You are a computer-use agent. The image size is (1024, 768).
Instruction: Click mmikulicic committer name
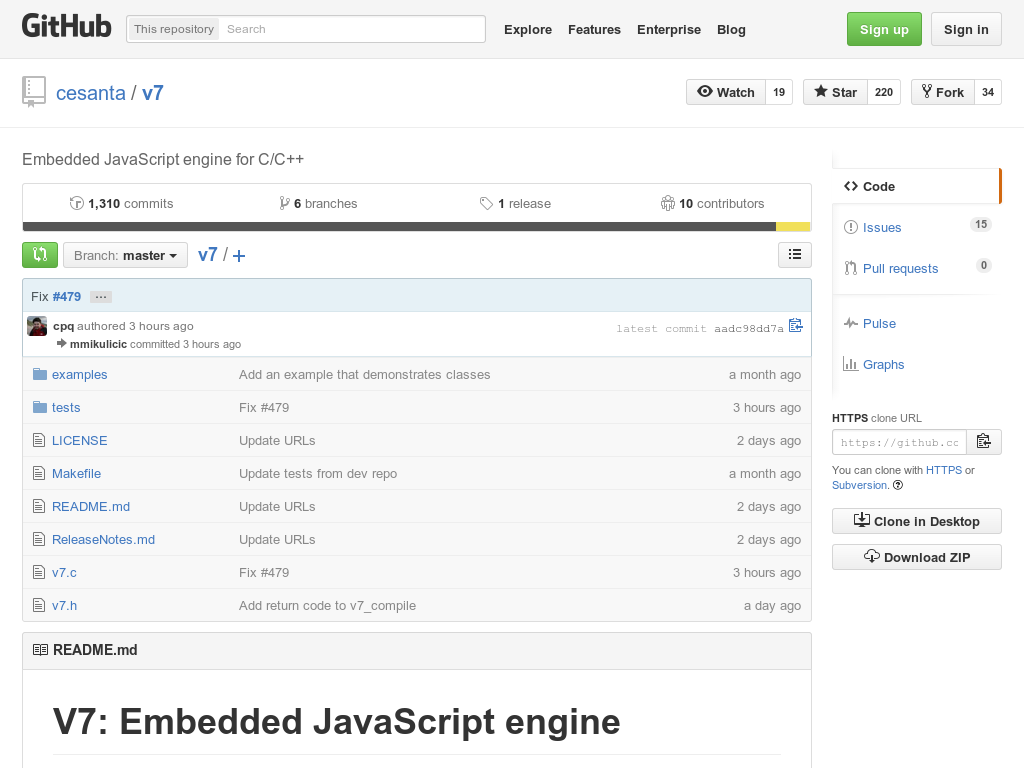point(98,344)
